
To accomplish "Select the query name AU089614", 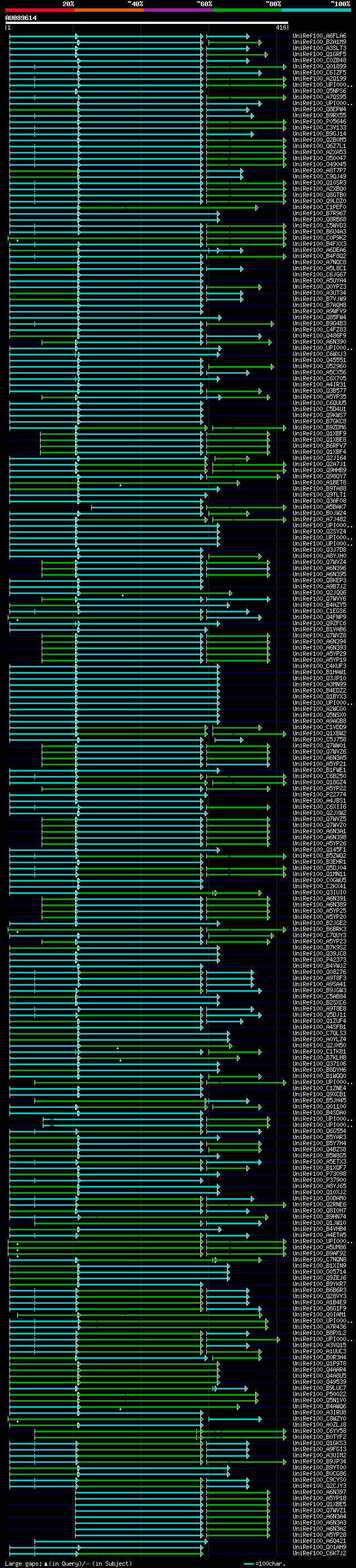I will point(21,18).
